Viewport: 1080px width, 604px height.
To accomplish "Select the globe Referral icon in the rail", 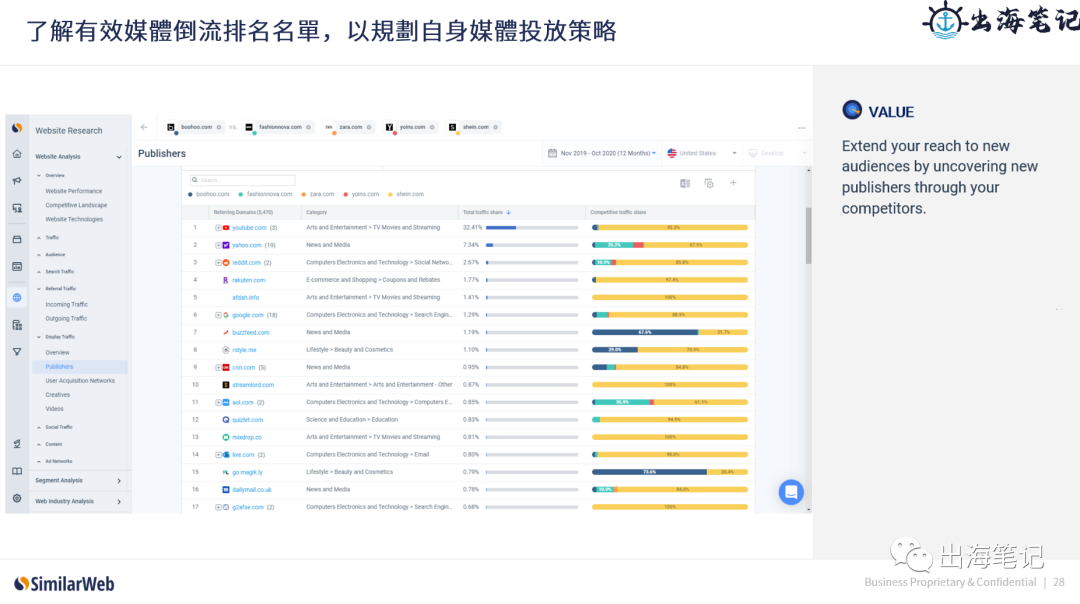I will click(x=16, y=297).
